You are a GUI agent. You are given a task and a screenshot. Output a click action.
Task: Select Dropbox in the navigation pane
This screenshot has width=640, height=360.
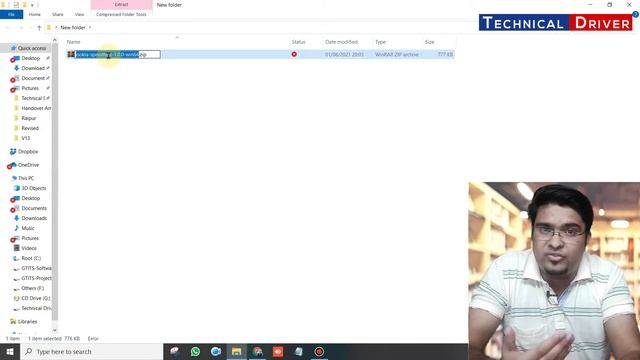coord(28,151)
